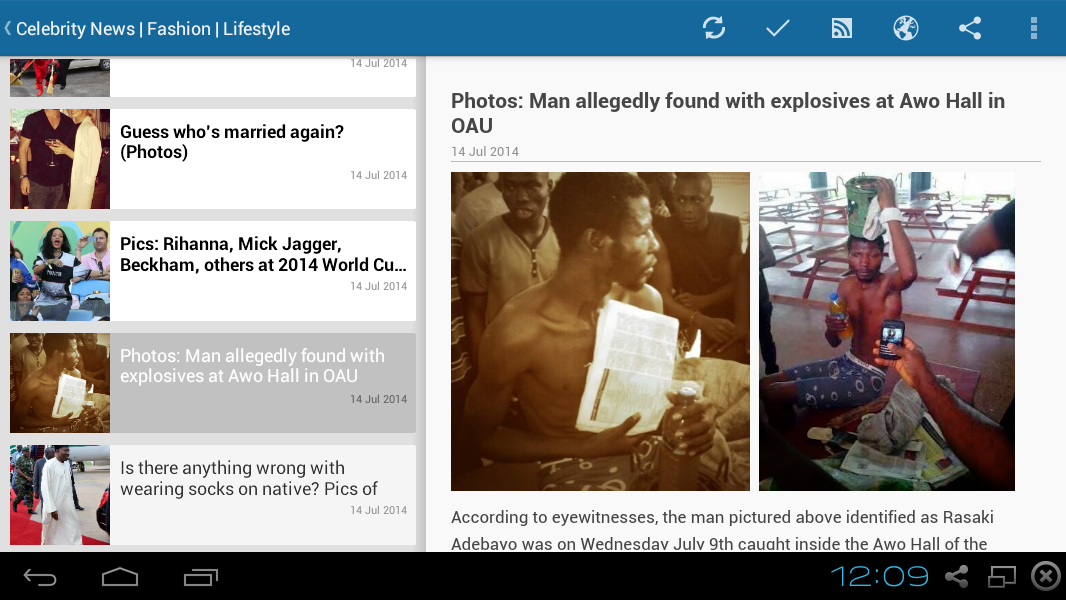1066x600 pixels.
Task: Tap photo of man balancing bucket
Action: [887, 332]
